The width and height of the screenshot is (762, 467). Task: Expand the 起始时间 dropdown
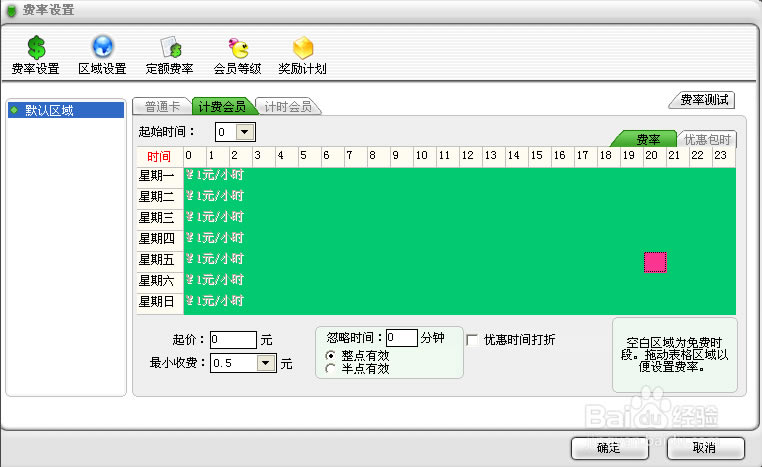pos(245,132)
